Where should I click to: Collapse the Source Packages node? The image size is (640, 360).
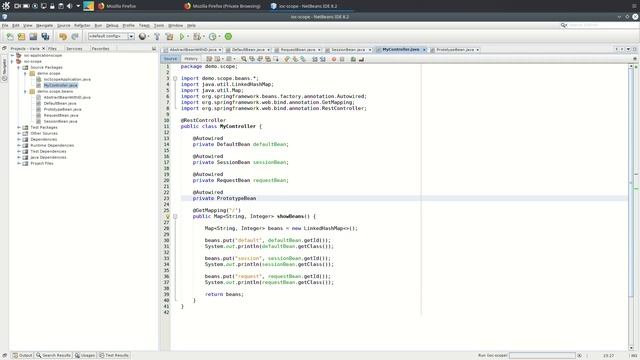pyautogui.click(x=19, y=67)
